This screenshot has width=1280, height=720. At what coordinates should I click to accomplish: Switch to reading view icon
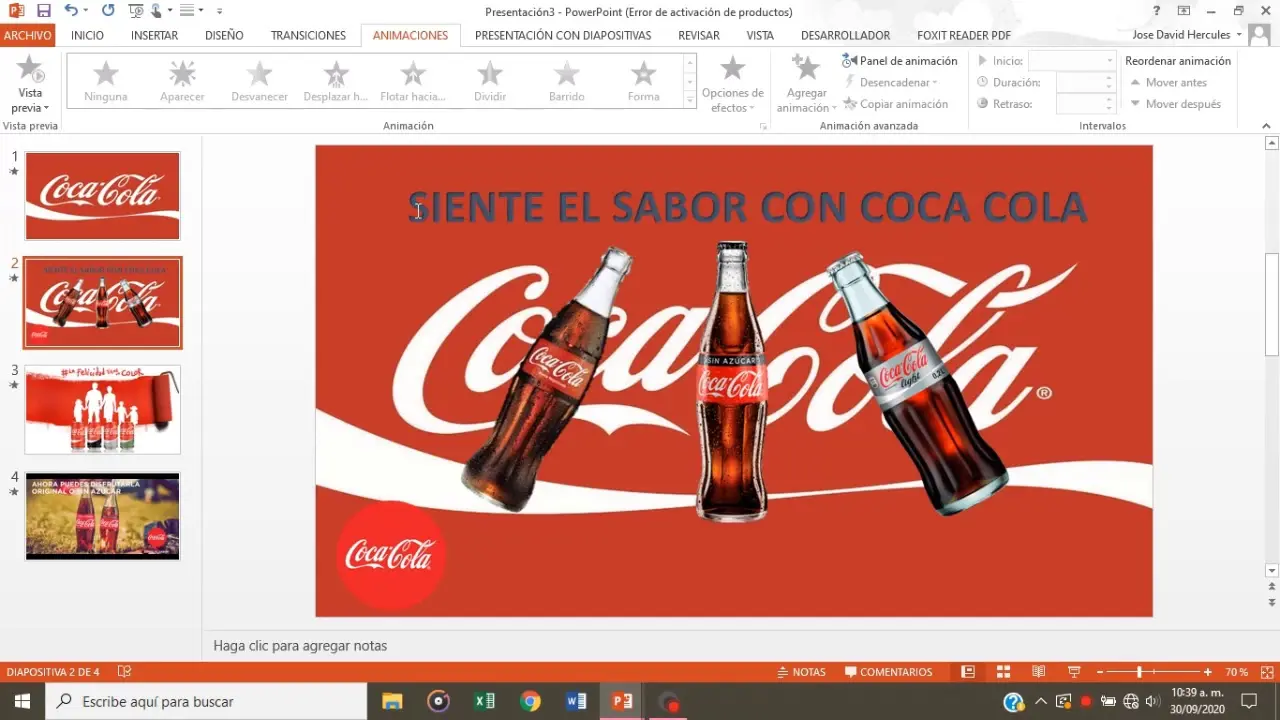click(x=1039, y=672)
